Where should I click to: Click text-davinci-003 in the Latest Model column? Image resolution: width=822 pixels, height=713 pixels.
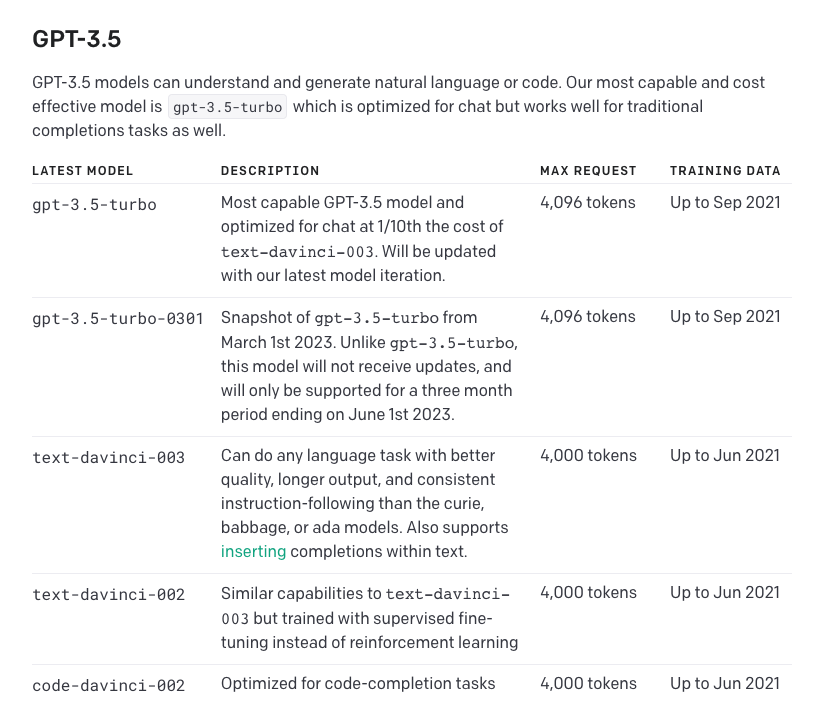(x=108, y=457)
